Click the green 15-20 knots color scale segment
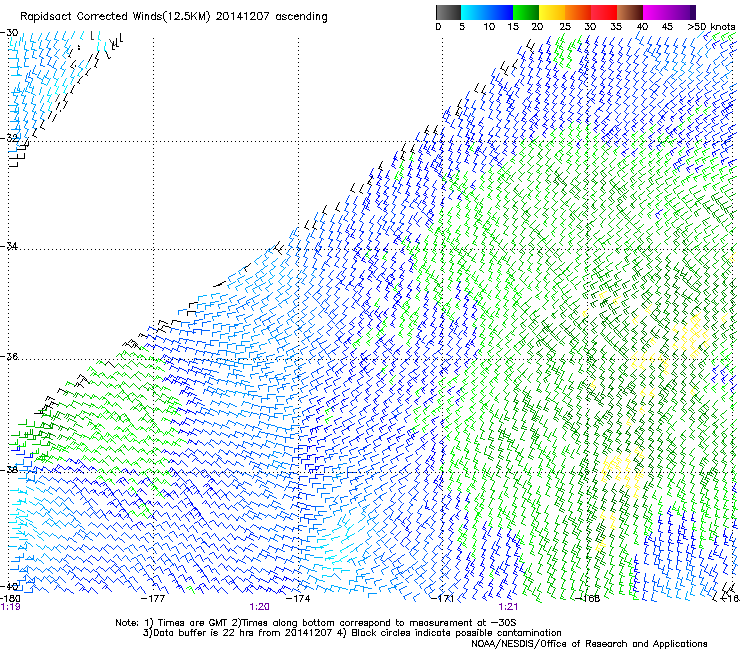This screenshot has height=650, width=740. tap(526, 12)
